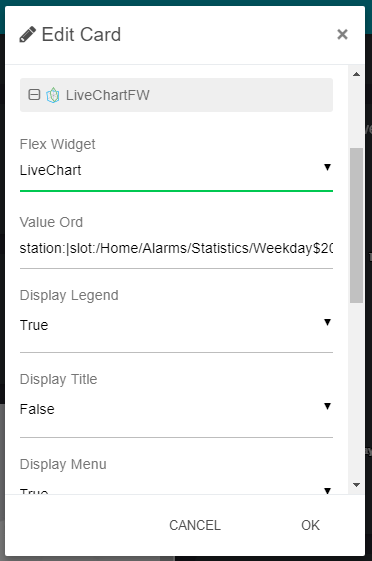Click the scrollbar up arrow
The image size is (372, 561).
(x=356, y=74)
